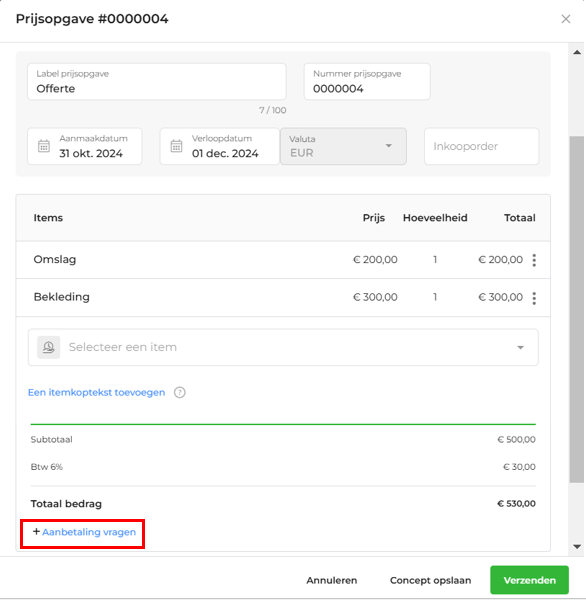Expand the Valuta EUR dropdown
This screenshot has height=600, width=586.
click(388, 146)
